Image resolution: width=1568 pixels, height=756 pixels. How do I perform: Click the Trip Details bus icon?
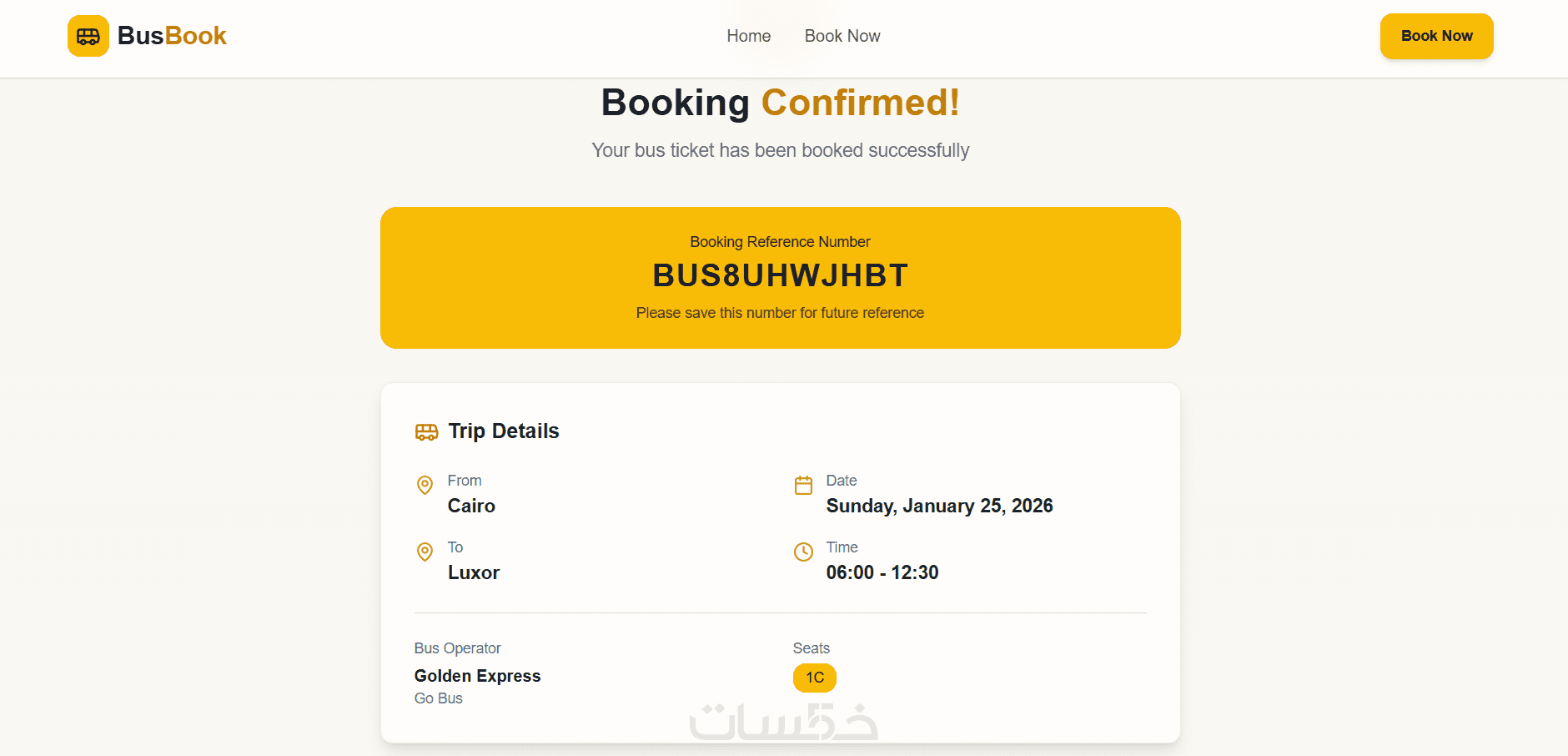[x=426, y=431]
